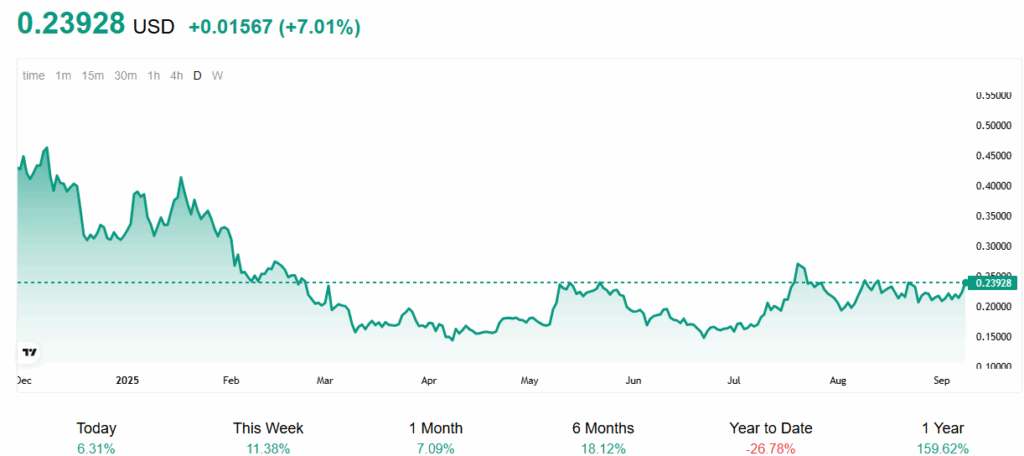Select the Today performance period
Image resolution: width=1024 pixels, height=456 pixels.
tap(96, 437)
